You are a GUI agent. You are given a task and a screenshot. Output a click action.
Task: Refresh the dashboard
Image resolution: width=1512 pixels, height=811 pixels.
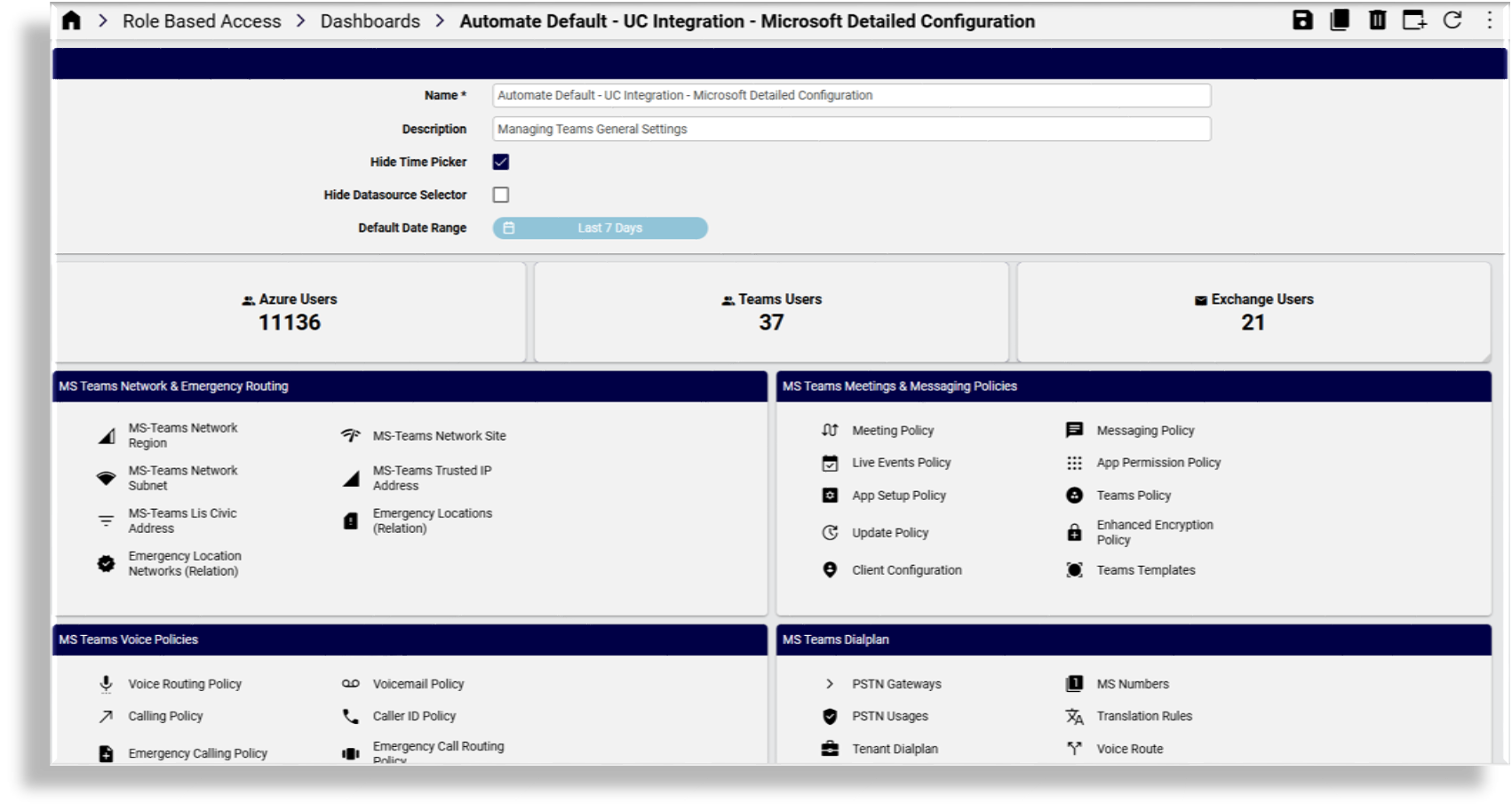pos(1450,20)
